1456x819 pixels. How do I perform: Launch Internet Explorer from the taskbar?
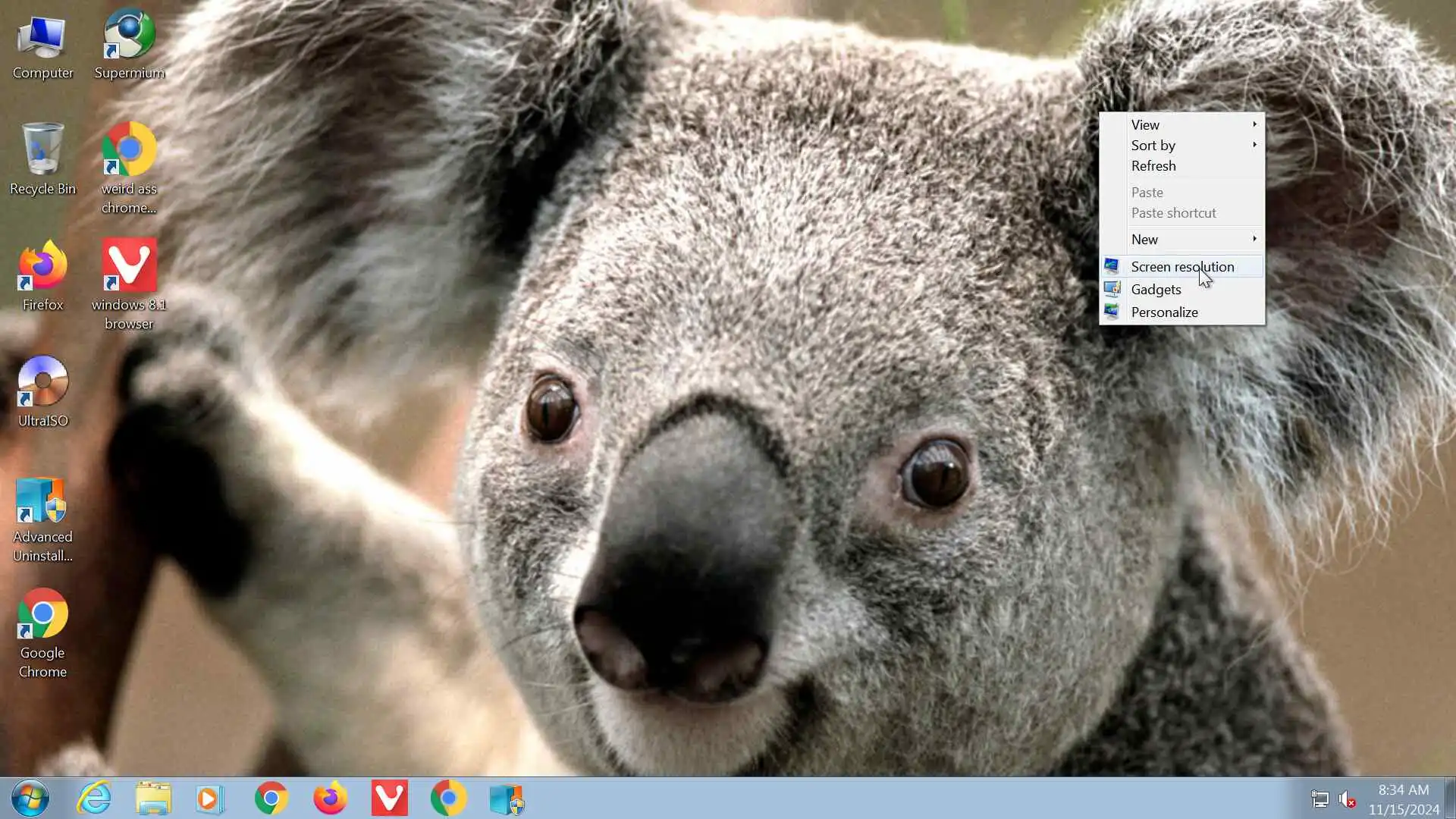pyautogui.click(x=95, y=798)
